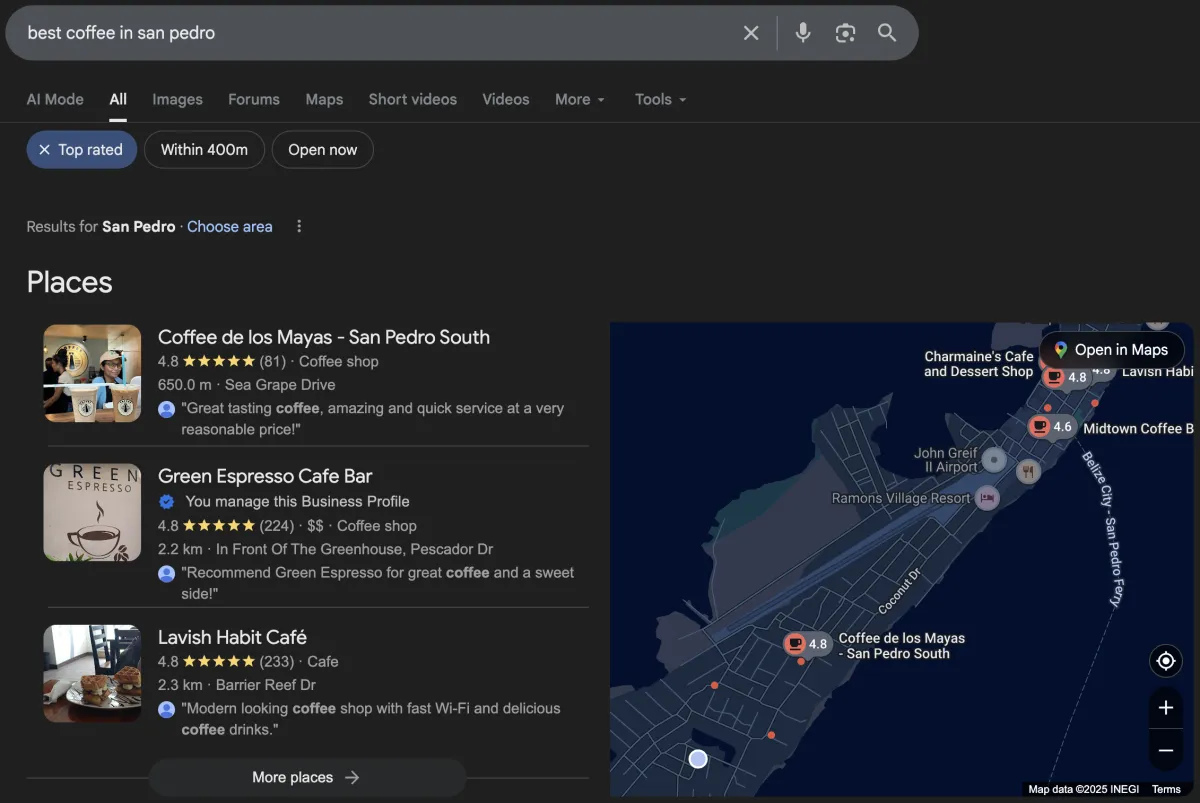Switch to the Videos tab
The width and height of the screenshot is (1200, 803).
click(506, 99)
